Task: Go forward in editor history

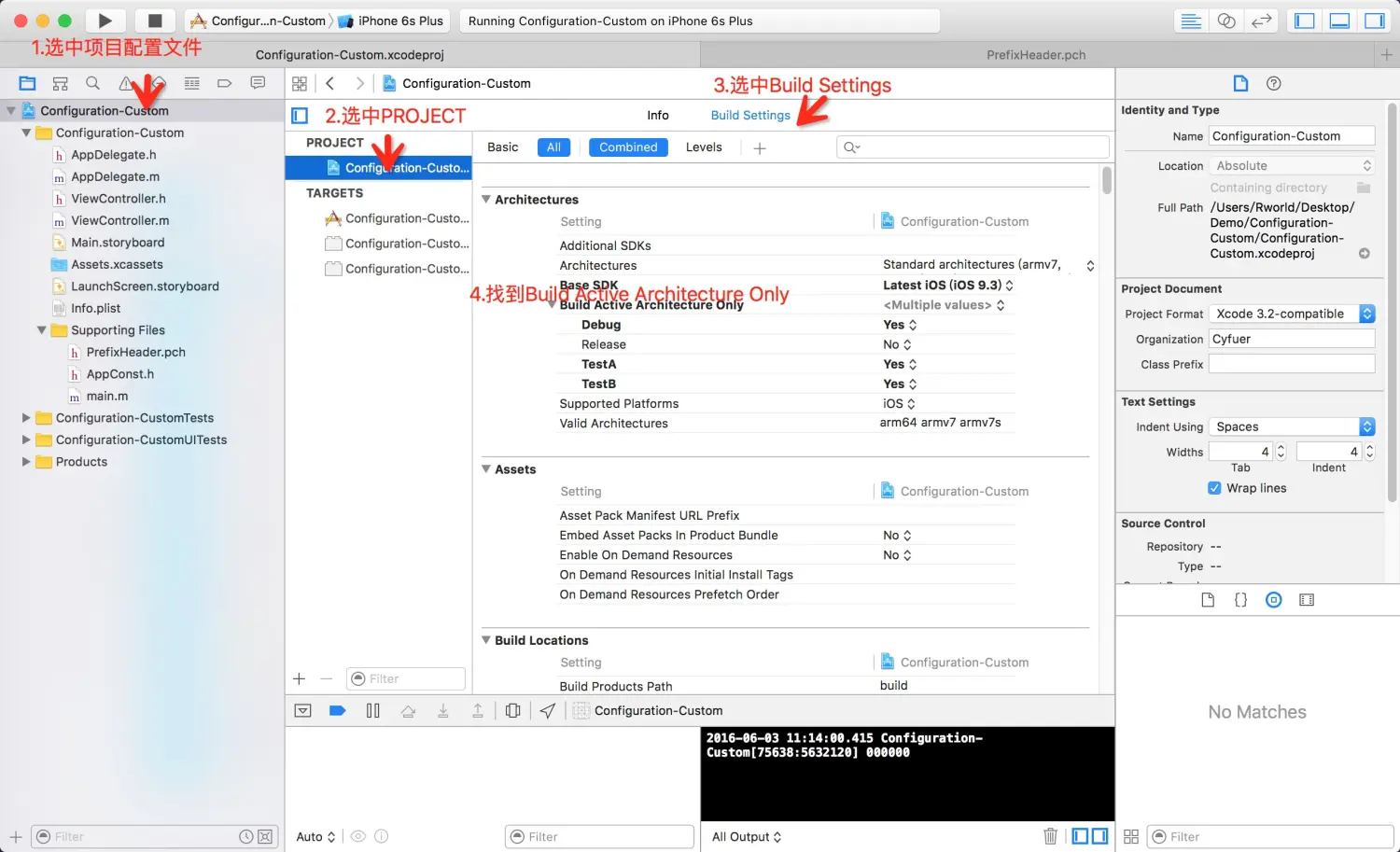Action: coord(360,83)
